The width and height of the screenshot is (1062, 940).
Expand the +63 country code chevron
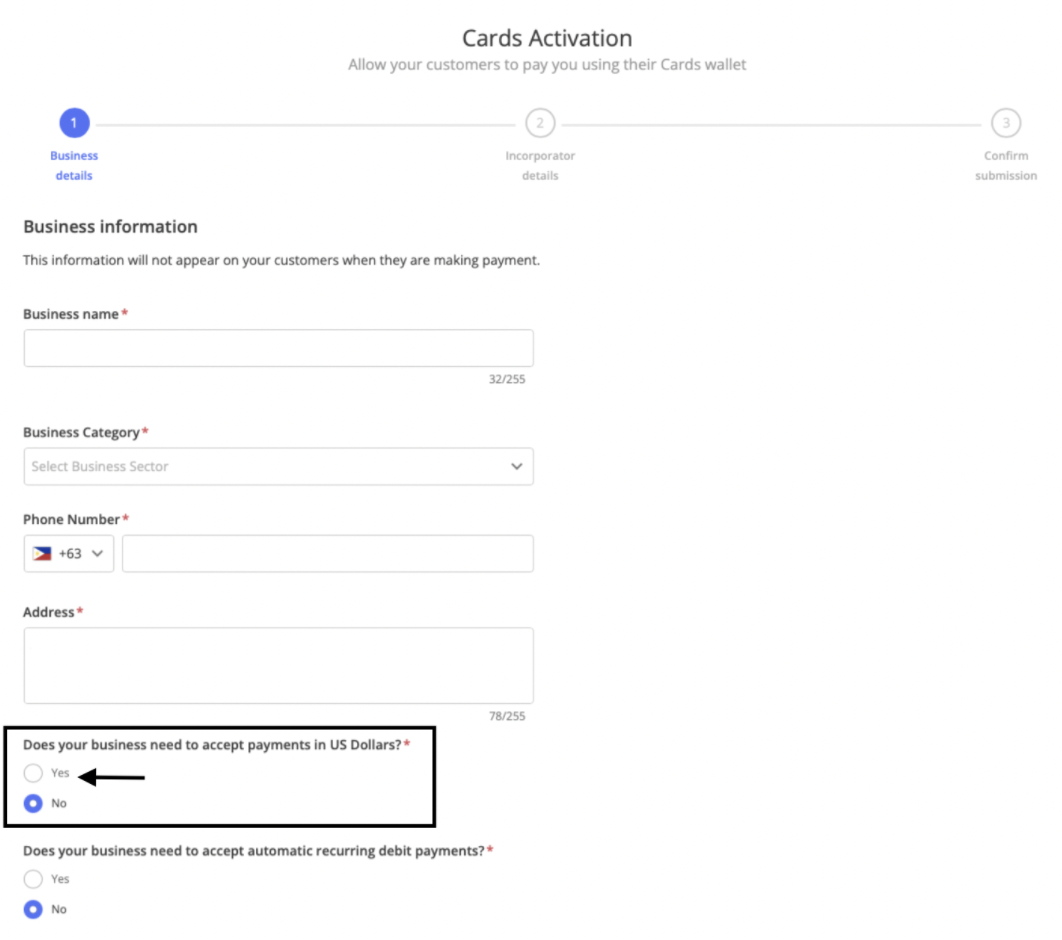tap(97, 553)
